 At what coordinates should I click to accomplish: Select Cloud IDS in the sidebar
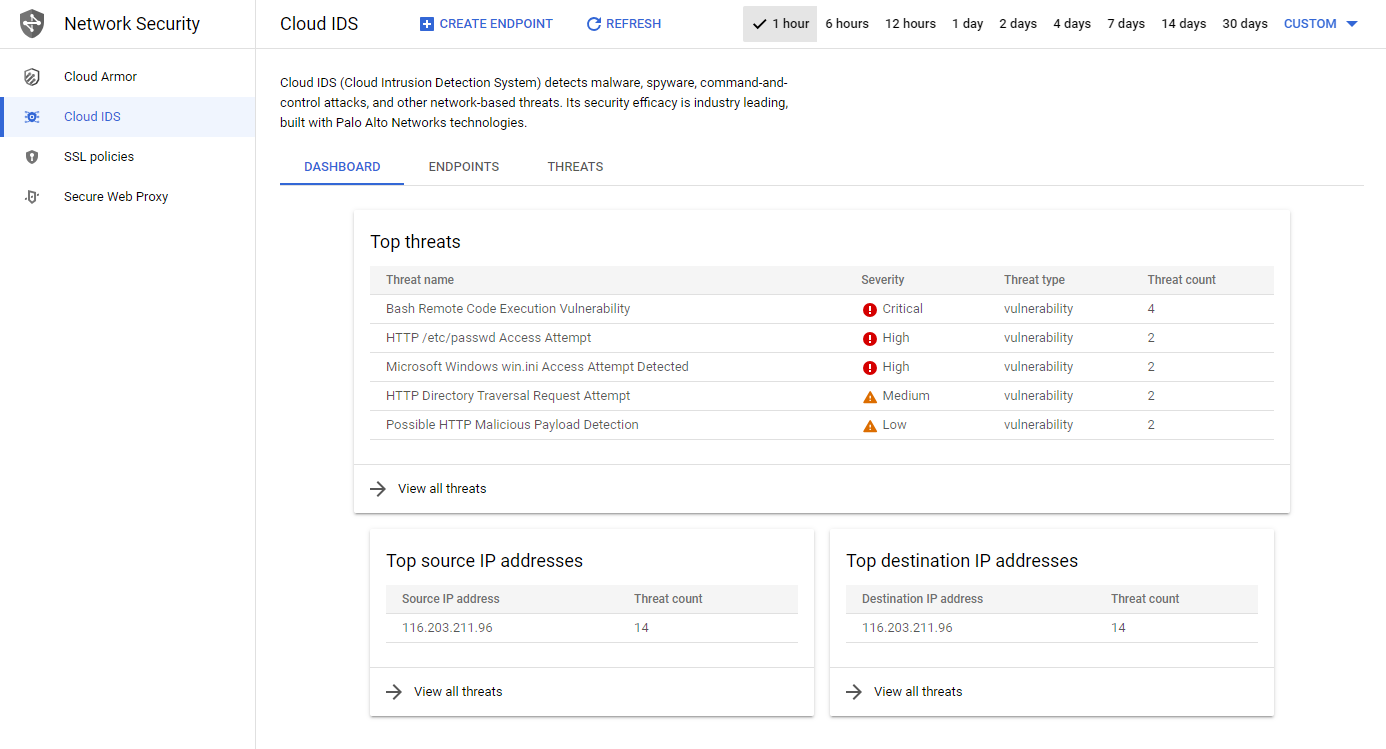(x=128, y=117)
